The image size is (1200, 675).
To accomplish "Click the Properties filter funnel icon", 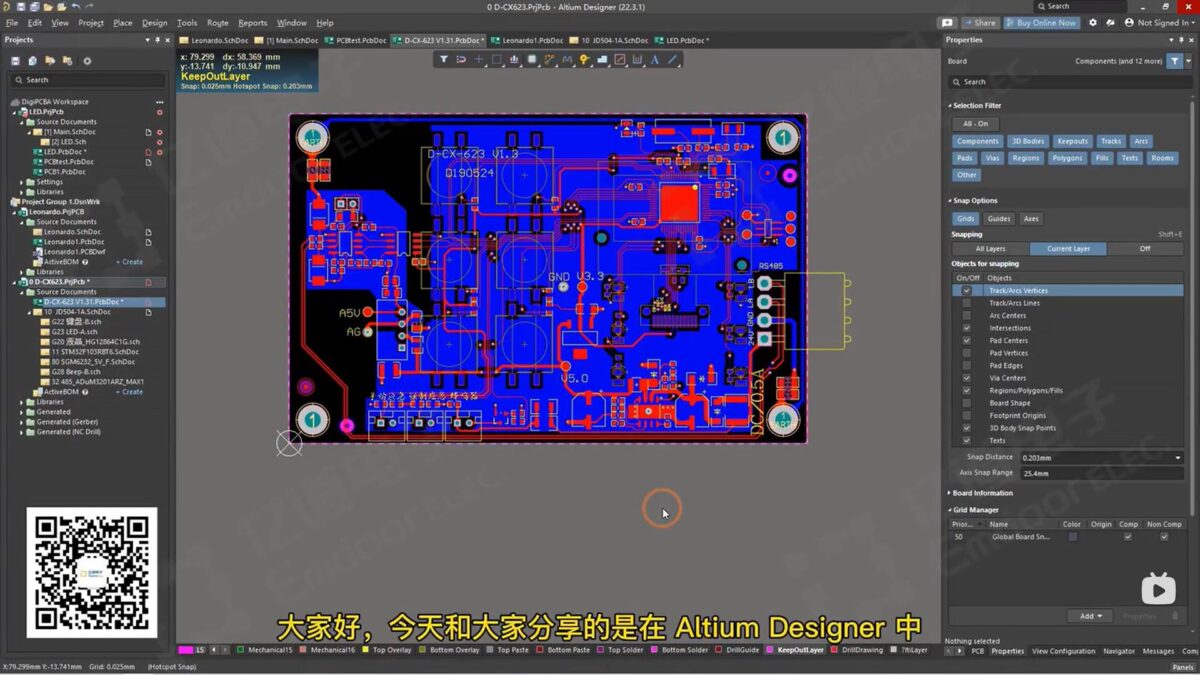I will pos(1175,61).
